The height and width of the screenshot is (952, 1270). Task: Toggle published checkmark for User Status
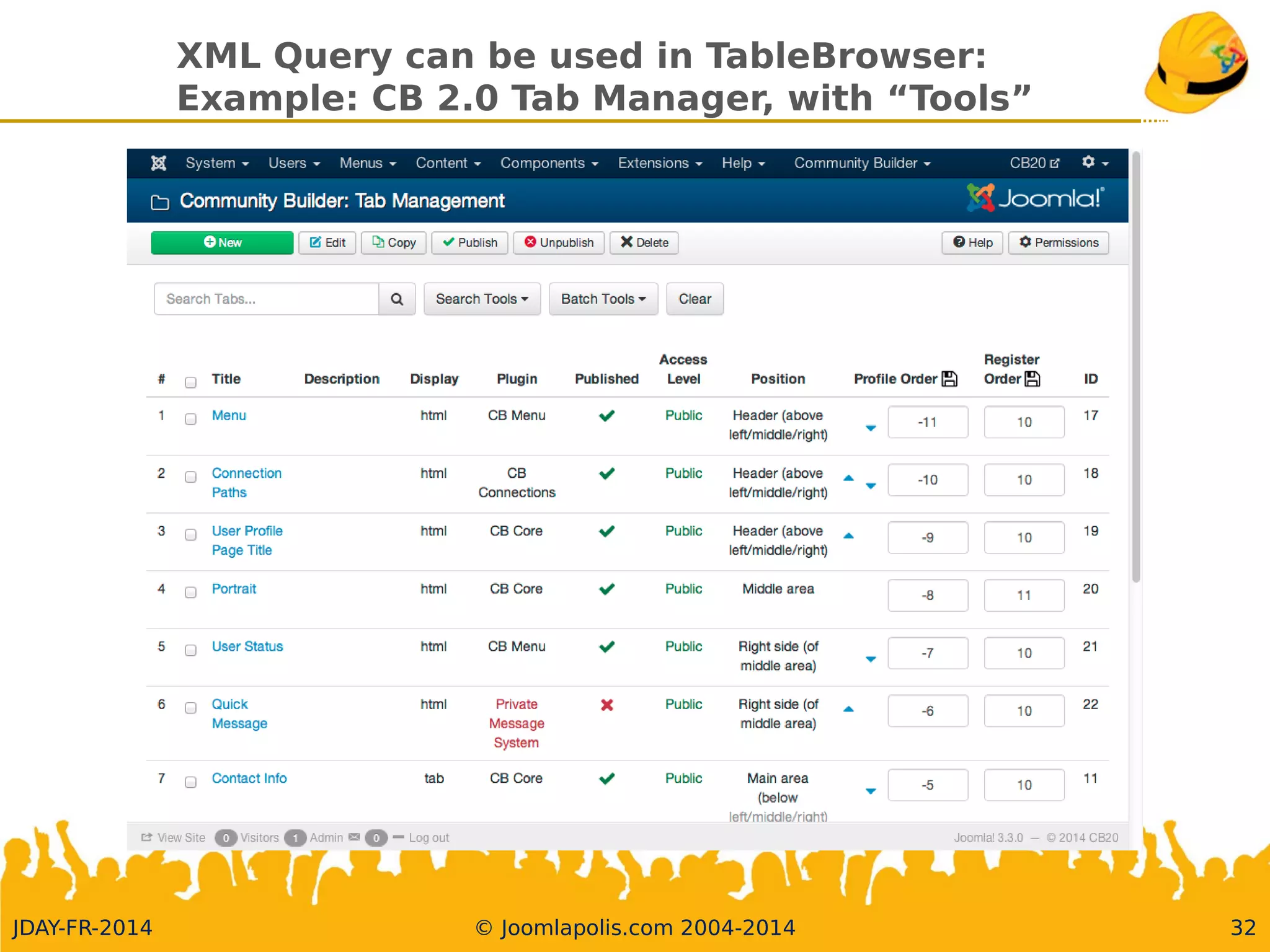[607, 646]
